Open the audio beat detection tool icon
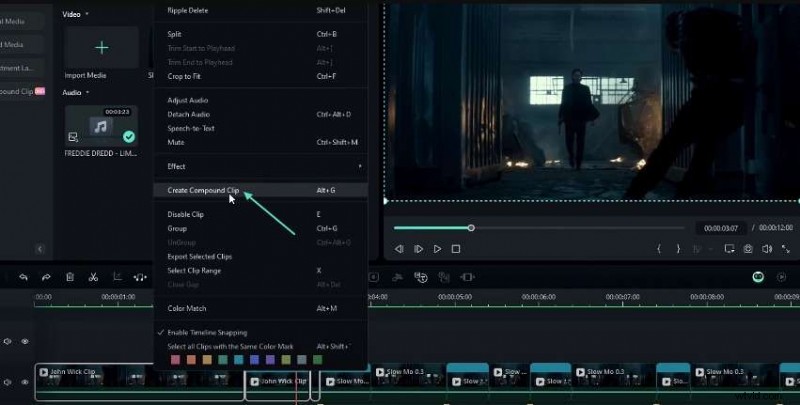The width and height of the screenshot is (800, 405). click(x=140, y=277)
